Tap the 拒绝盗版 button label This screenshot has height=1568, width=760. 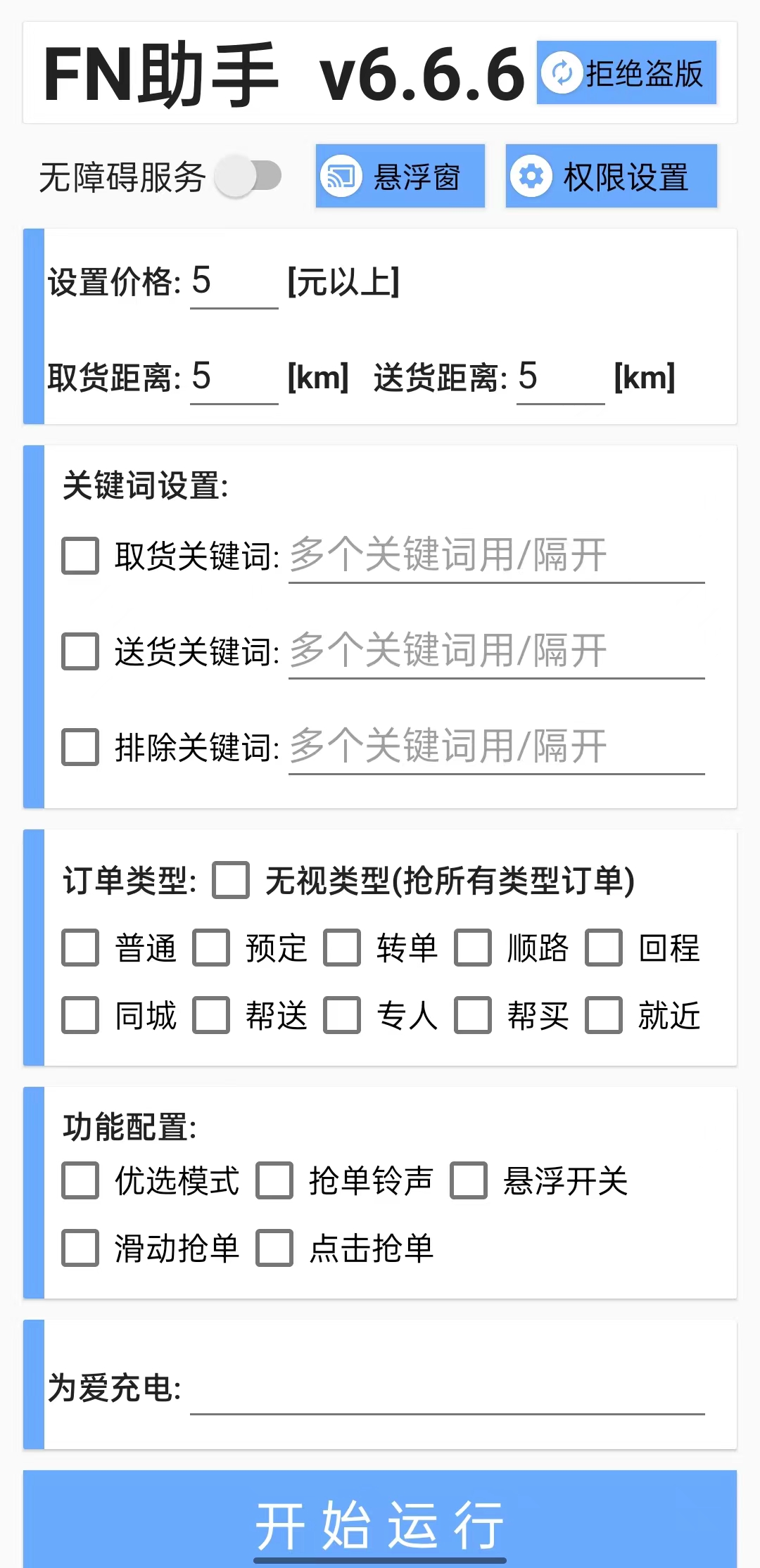click(644, 73)
